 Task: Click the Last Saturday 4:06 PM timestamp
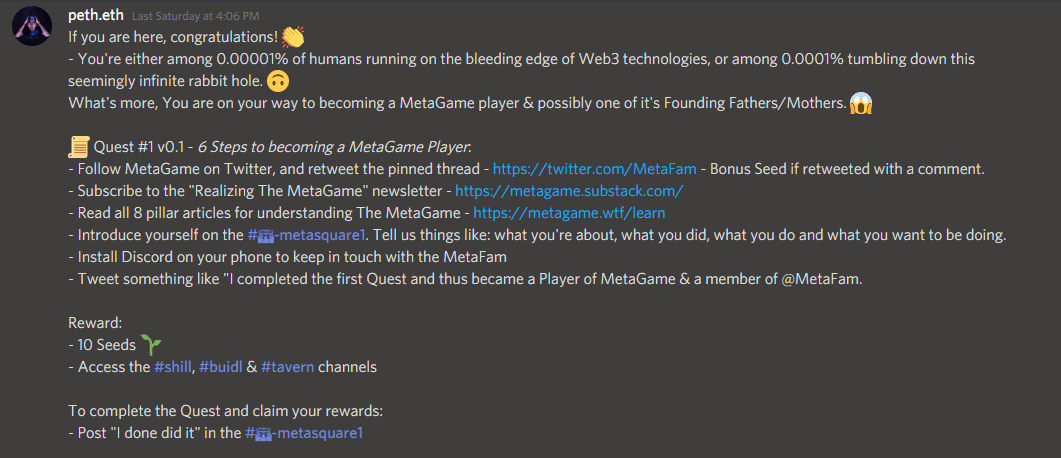click(194, 17)
